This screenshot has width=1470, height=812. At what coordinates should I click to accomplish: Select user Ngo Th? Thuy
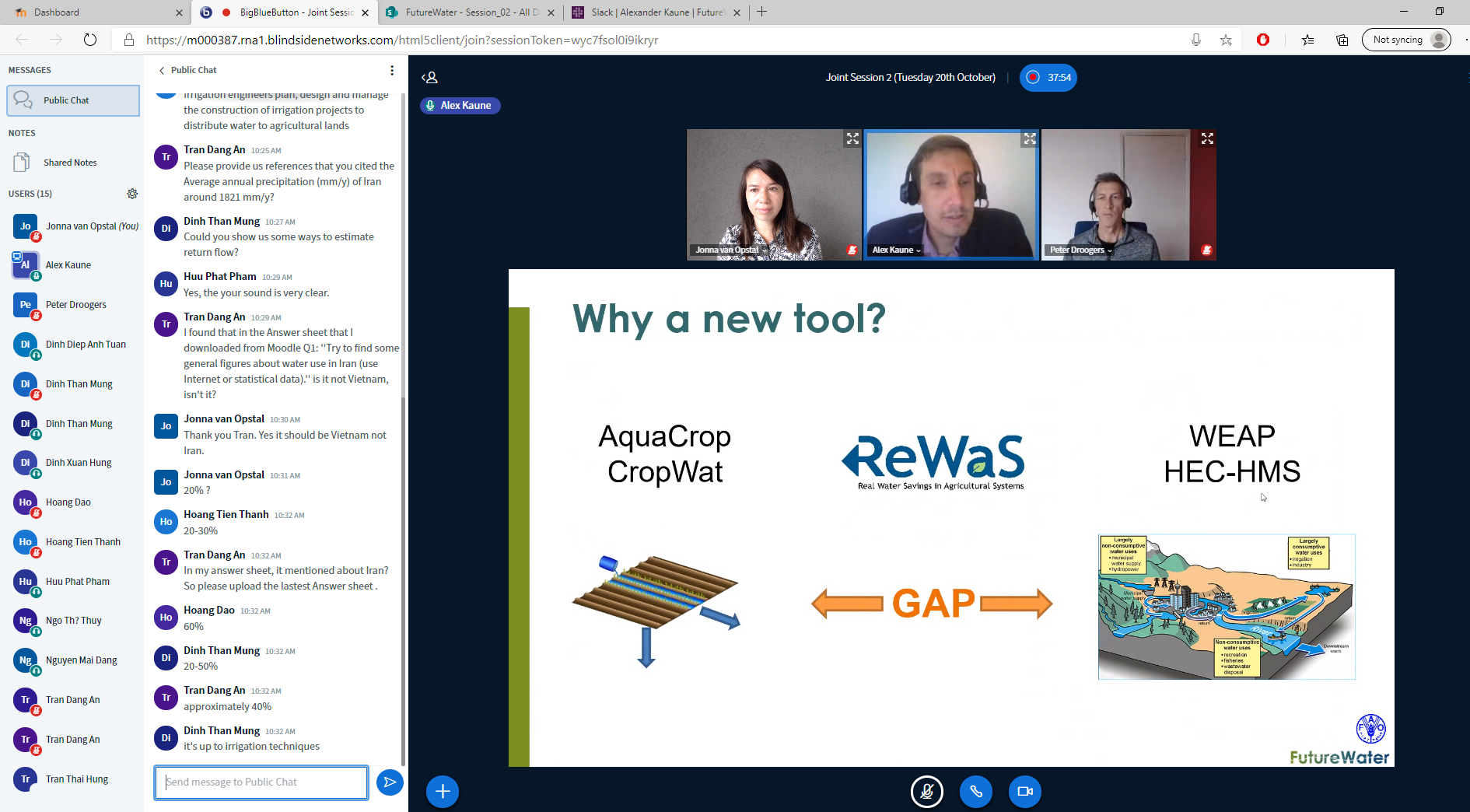pyautogui.click(x=72, y=621)
